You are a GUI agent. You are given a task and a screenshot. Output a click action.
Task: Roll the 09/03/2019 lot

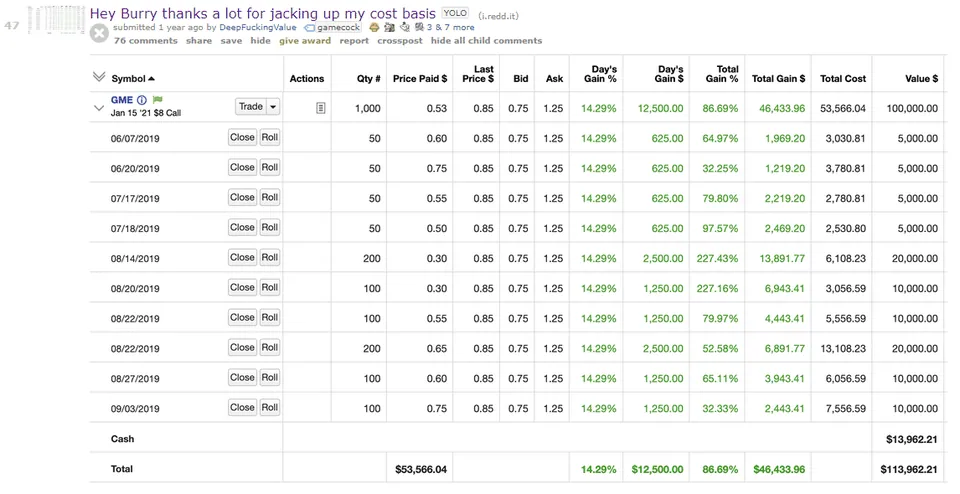(x=270, y=407)
